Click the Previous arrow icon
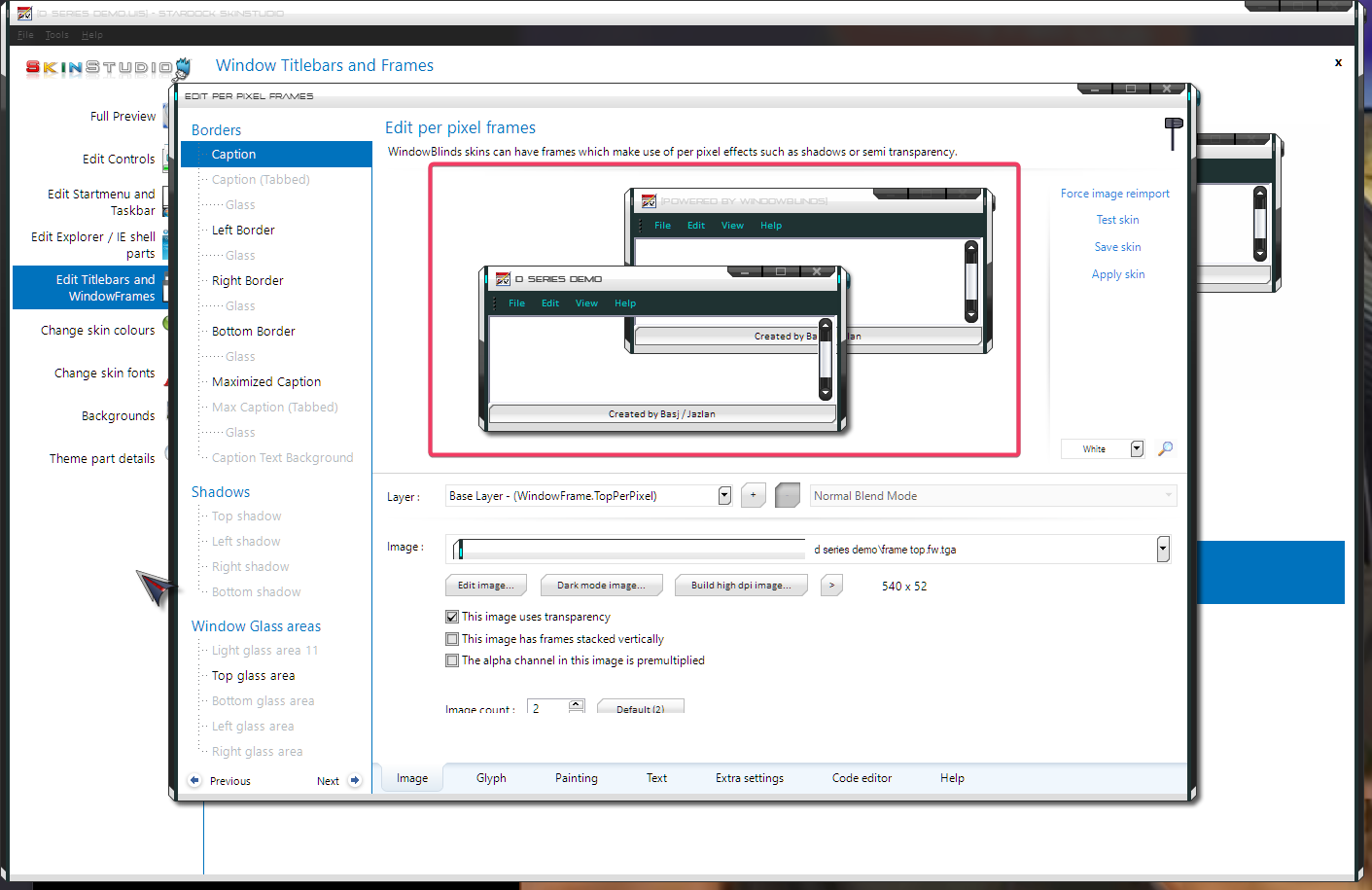This screenshot has width=1372, height=890. coord(194,780)
